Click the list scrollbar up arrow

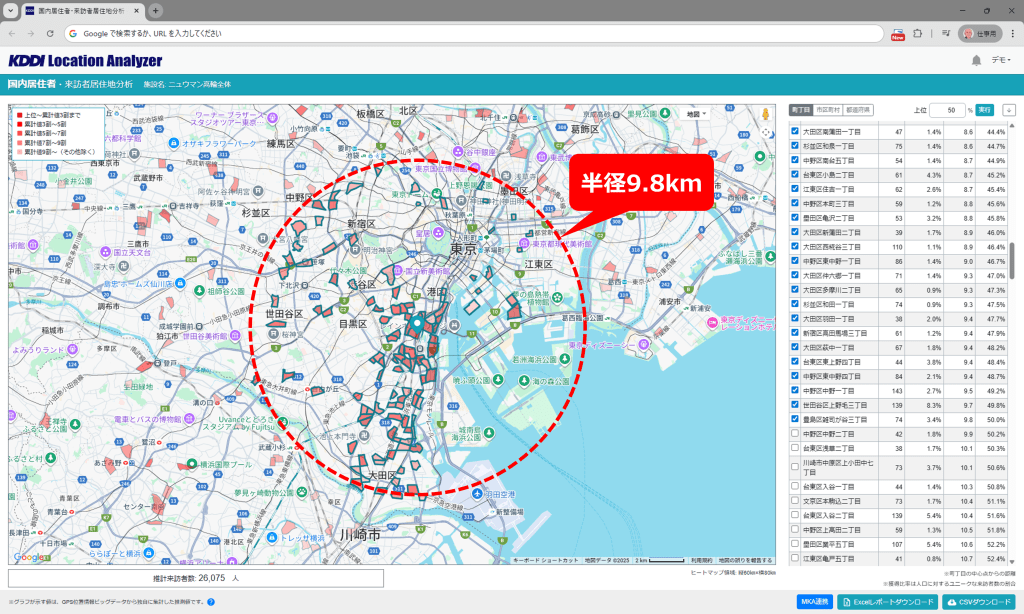1012,125
